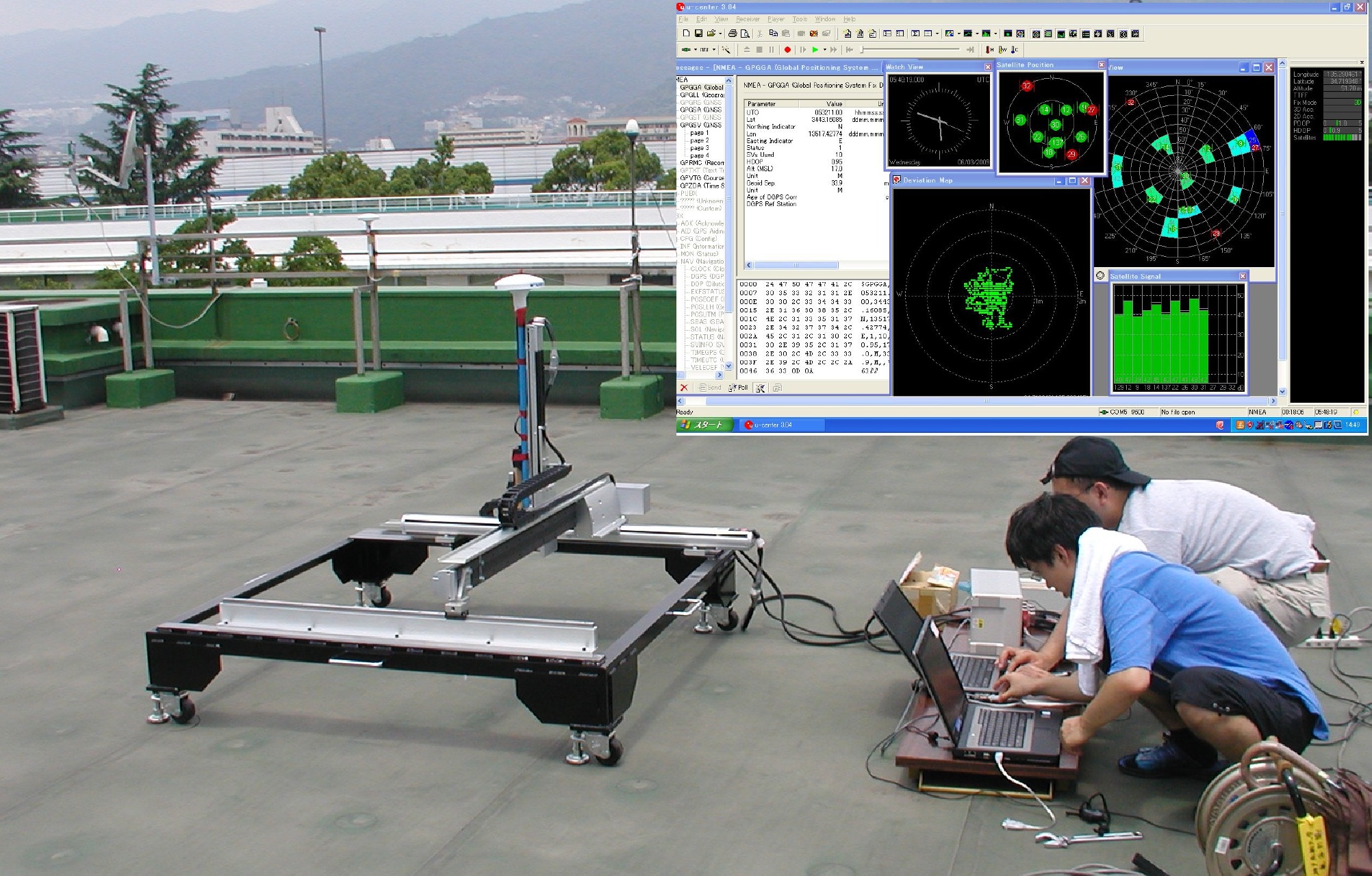The image size is (1372, 876).
Task: Open the Window menu
Action: tap(825, 19)
